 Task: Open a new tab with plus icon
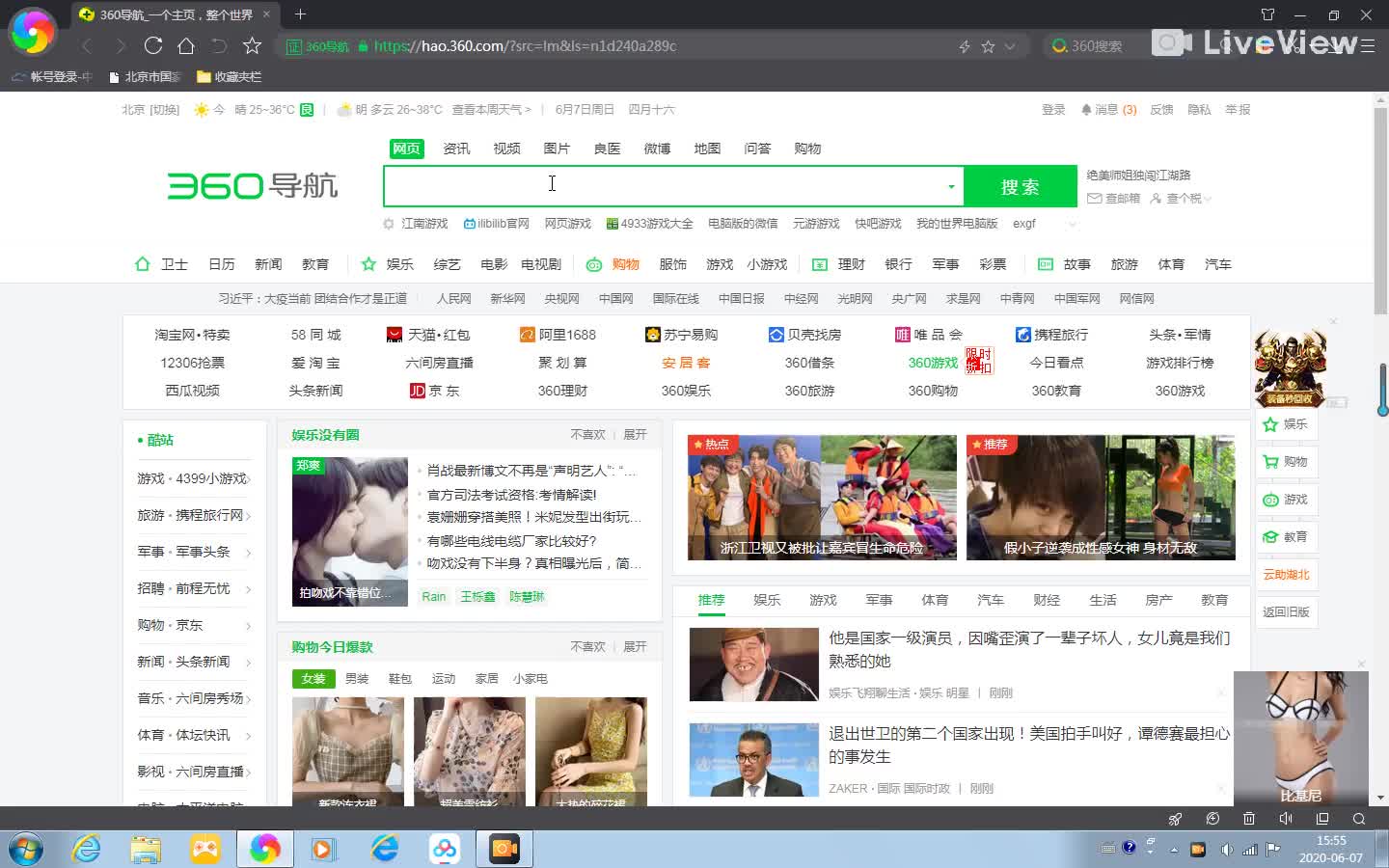tap(300, 14)
